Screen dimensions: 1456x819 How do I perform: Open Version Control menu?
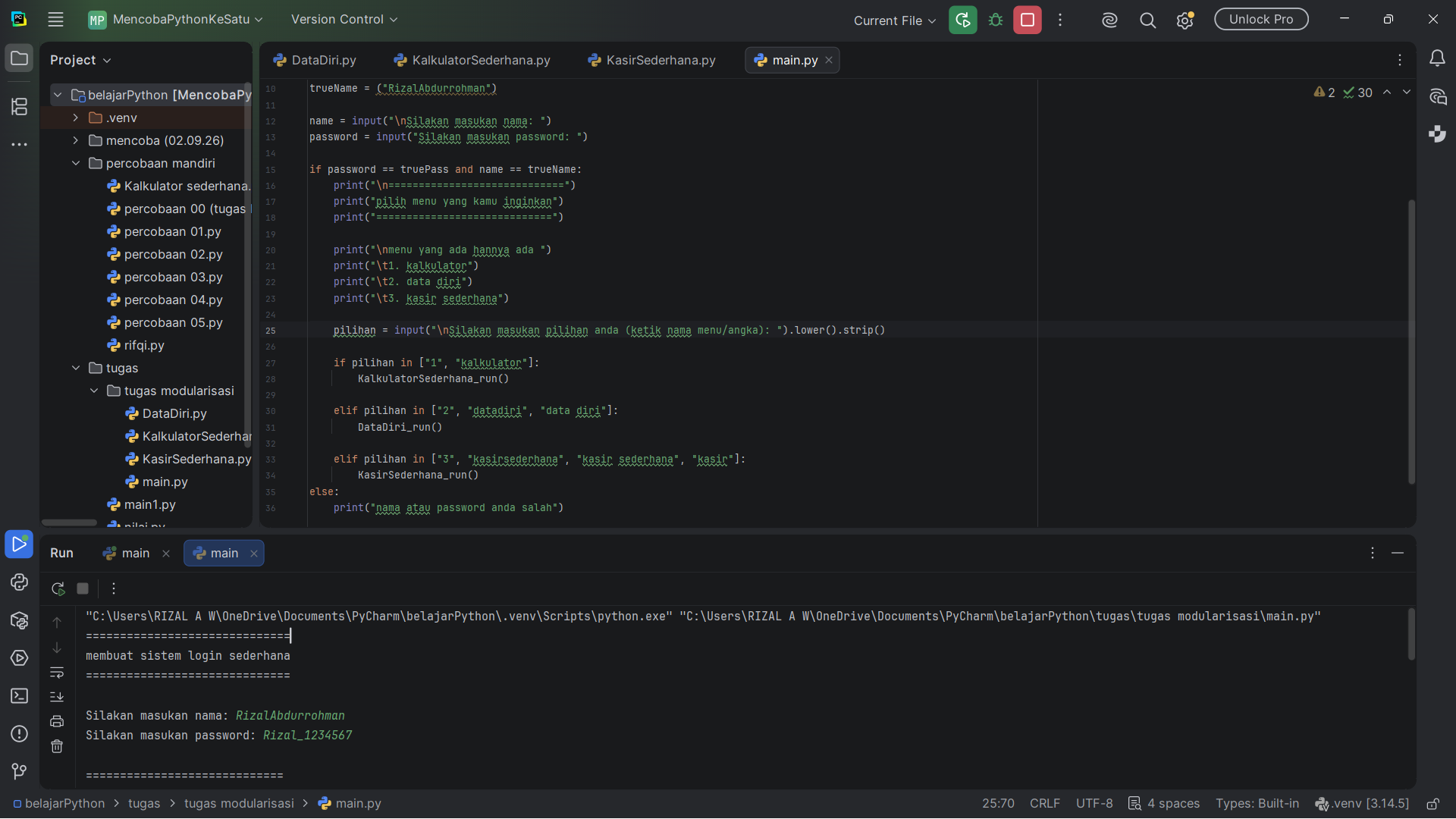[x=344, y=20]
